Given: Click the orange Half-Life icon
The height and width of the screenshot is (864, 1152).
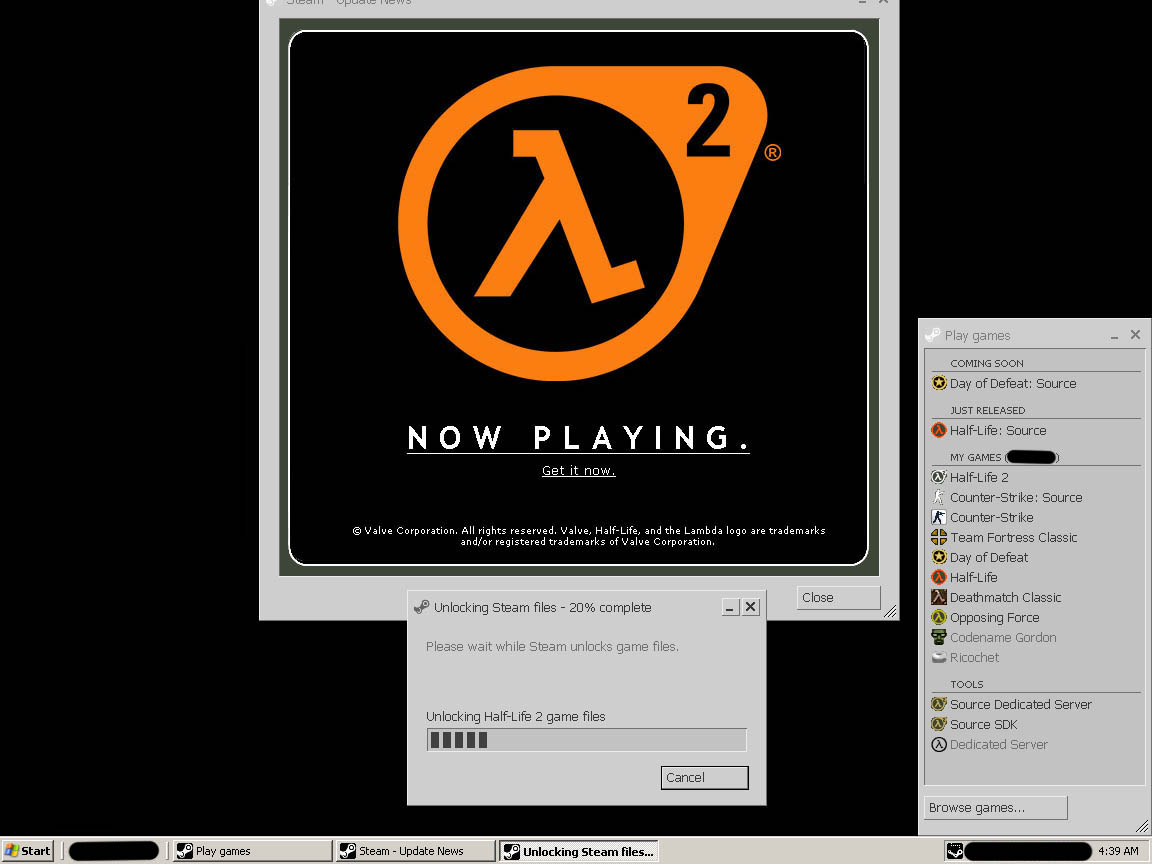Looking at the screenshot, I should click(939, 577).
